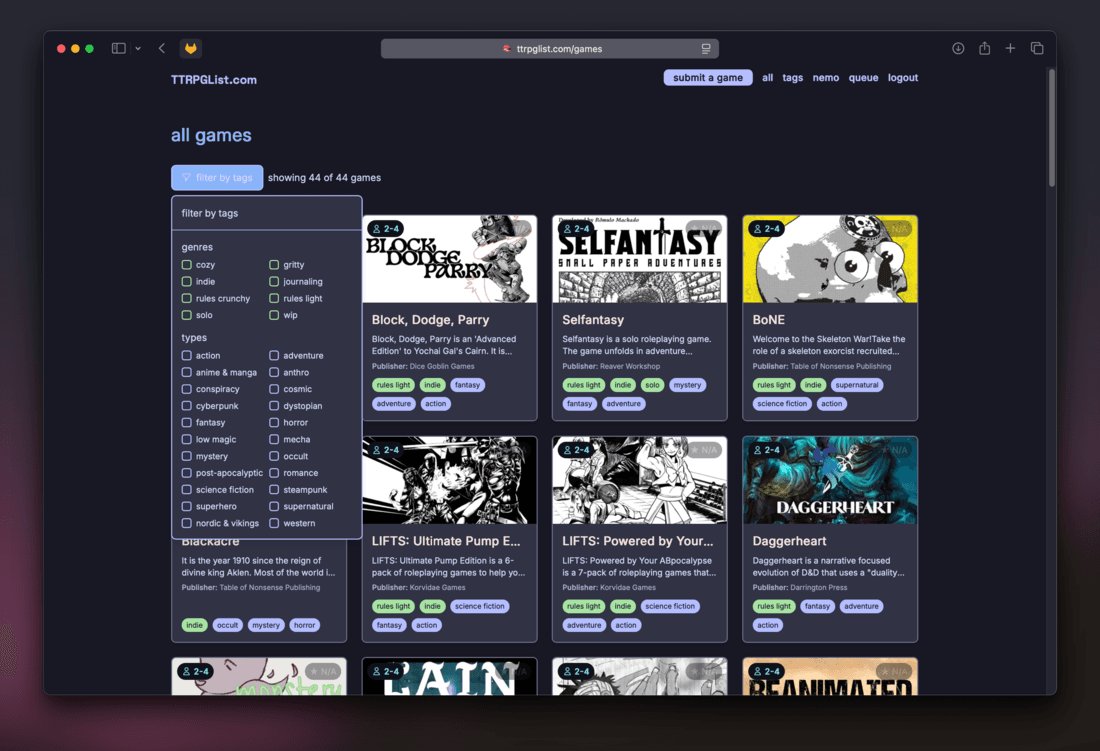Open the Daggerheart game title link
Screen dimensions: 1100x751
tap(789, 541)
